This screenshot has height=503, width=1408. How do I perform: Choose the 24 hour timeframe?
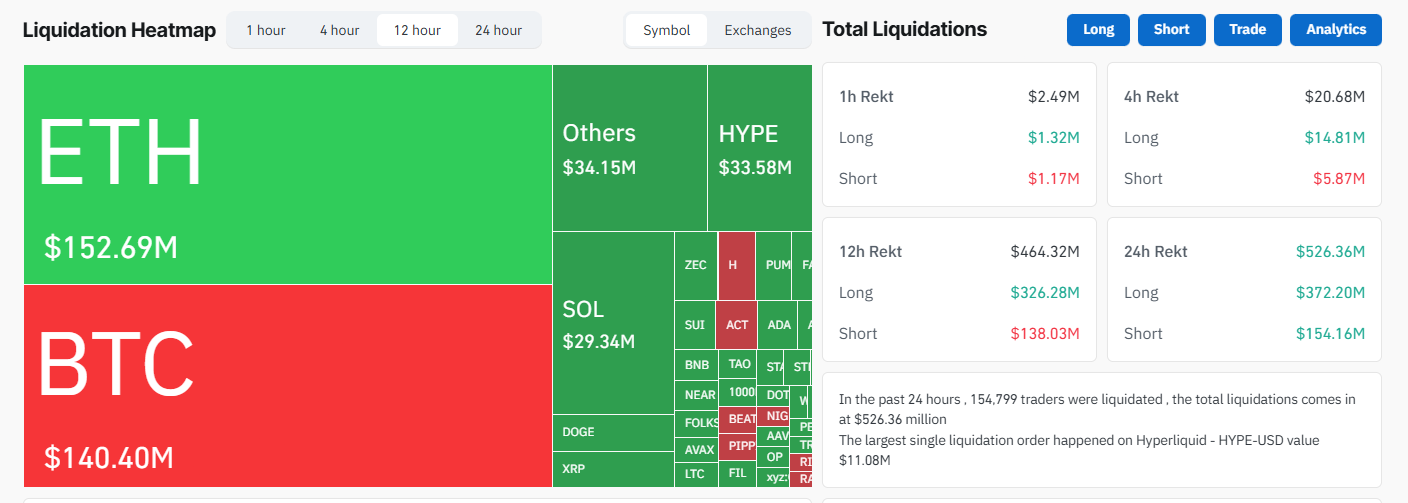[498, 30]
